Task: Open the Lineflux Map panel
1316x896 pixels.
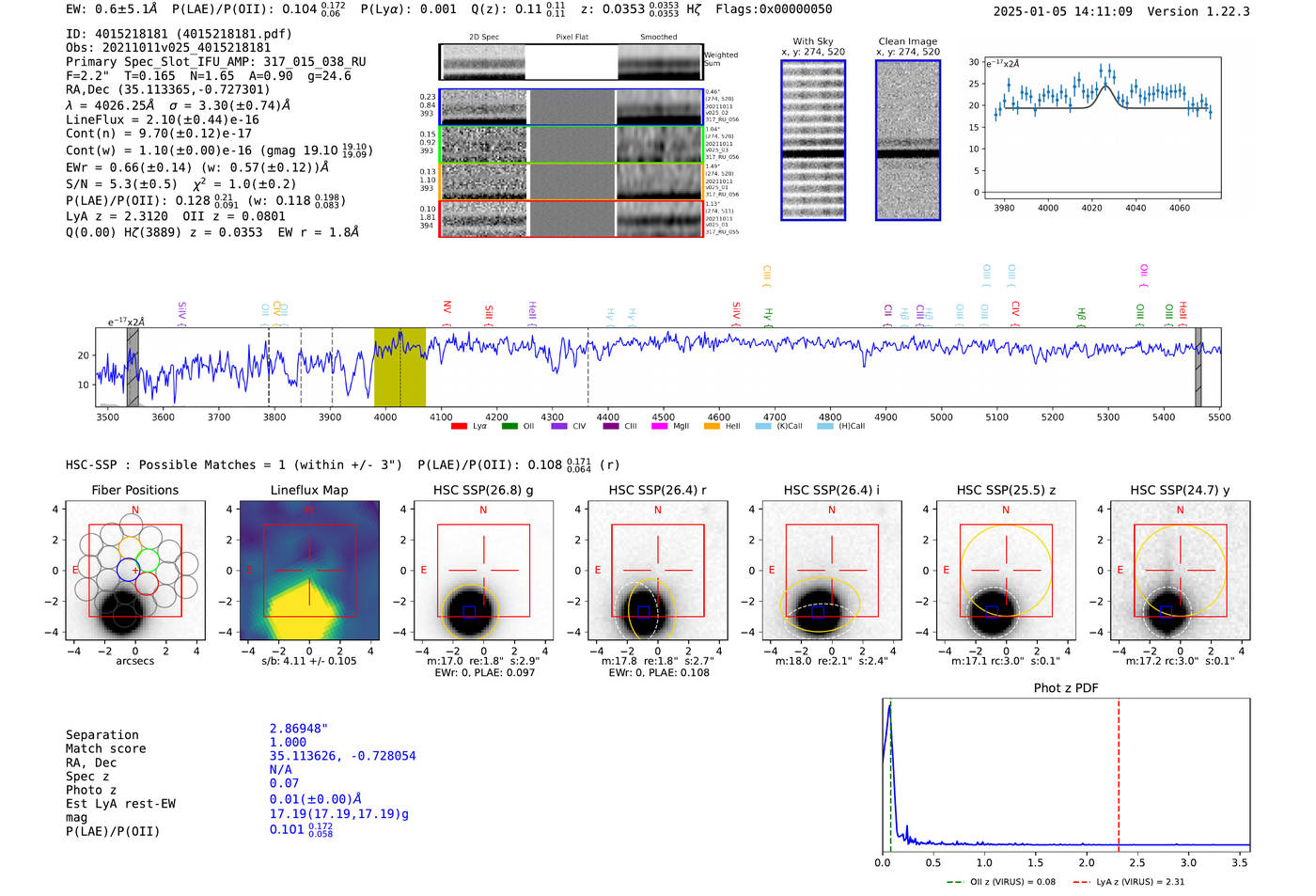Action: click(x=309, y=570)
